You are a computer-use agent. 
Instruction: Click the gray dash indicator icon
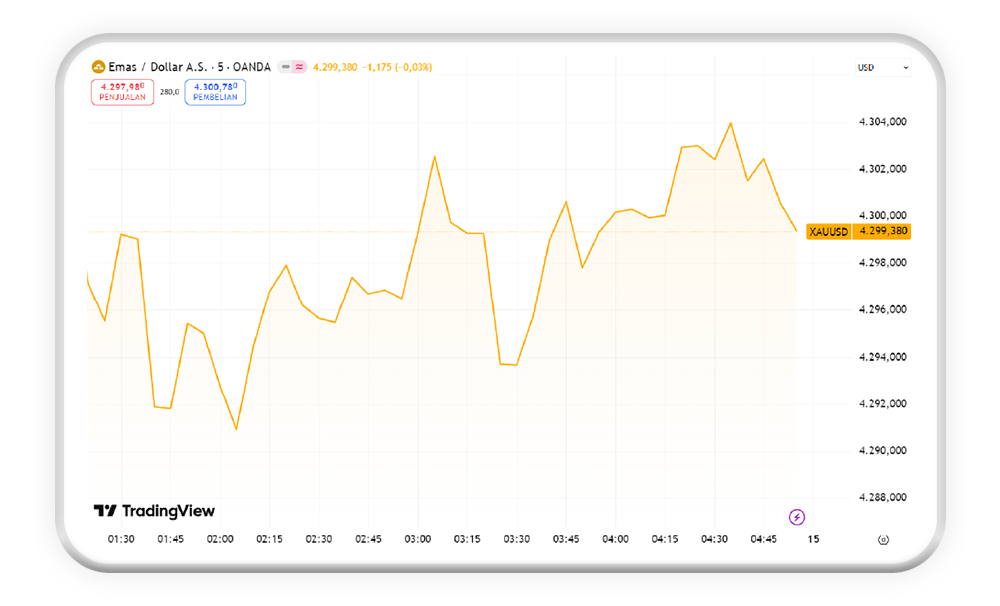[285, 67]
